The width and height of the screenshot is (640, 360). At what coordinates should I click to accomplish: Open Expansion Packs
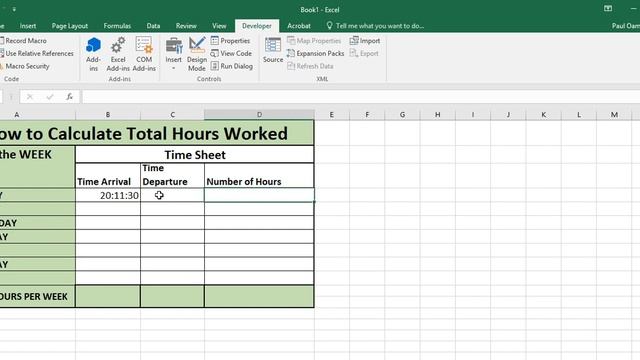(x=315, y=53)
